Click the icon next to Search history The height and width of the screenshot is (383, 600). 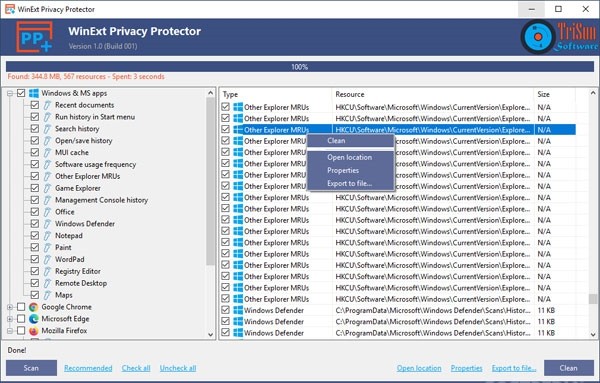pyautogui.click(x=47, y=129)
